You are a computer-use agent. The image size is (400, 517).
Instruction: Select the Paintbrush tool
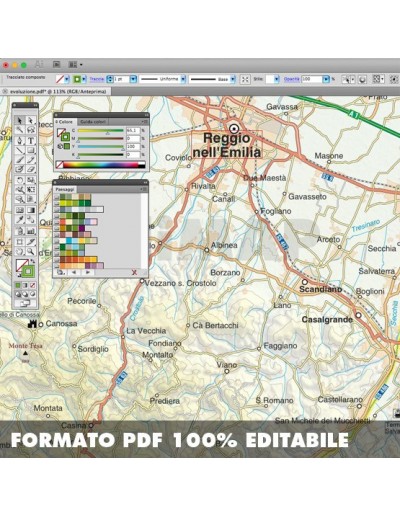tap(20, 160)
